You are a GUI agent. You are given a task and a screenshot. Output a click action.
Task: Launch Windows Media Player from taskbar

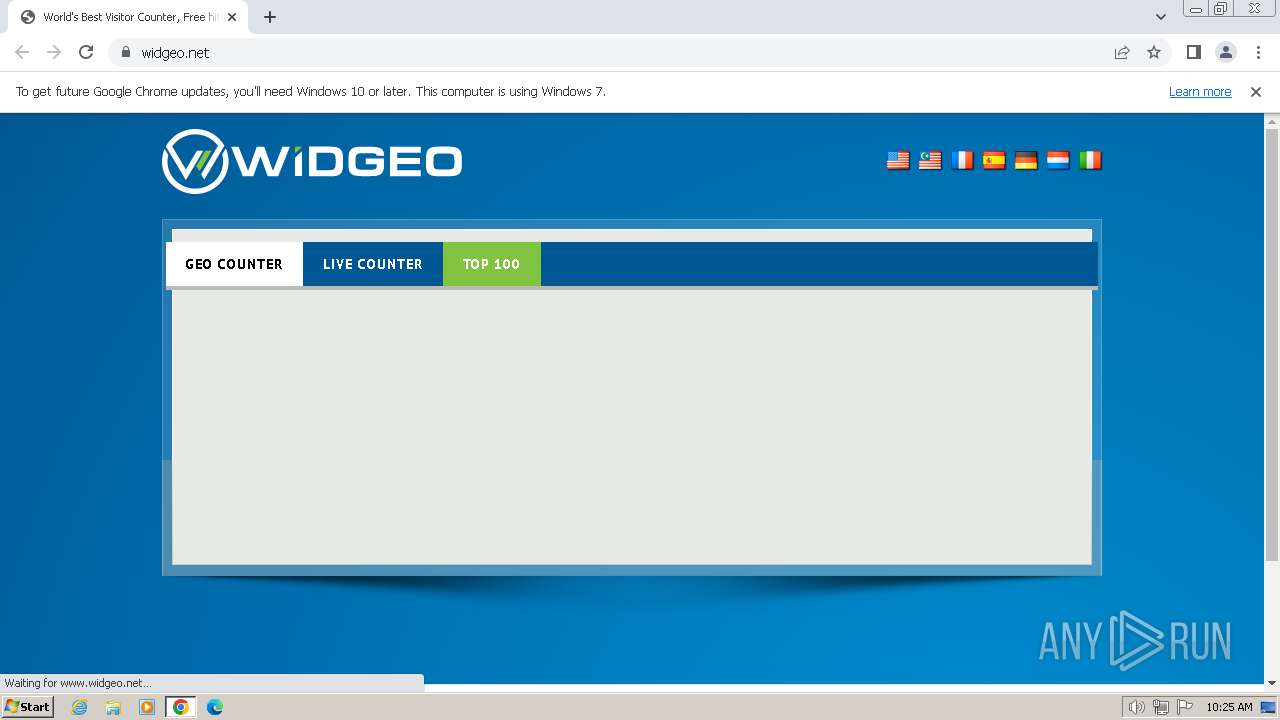pyautogui.click(x=147, y=707)
